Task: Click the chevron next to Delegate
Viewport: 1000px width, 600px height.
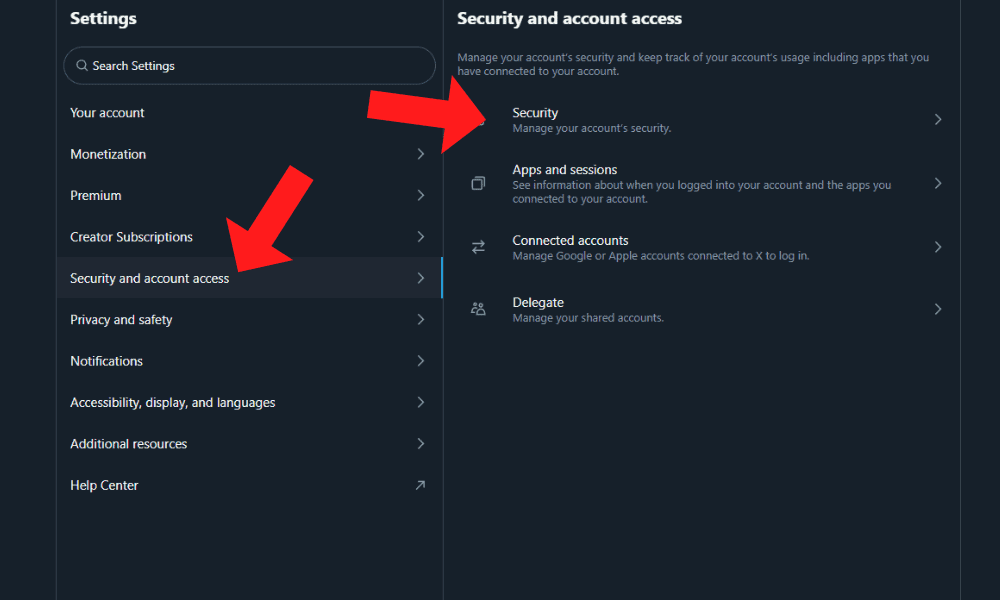Action: [x=937, y=309]
